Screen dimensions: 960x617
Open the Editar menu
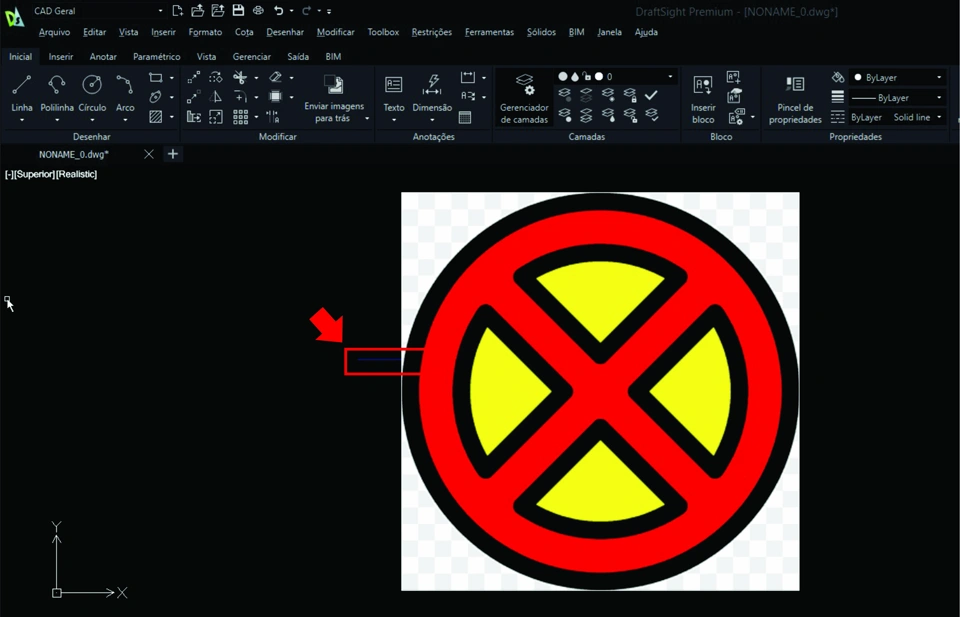tap(94, 32)
